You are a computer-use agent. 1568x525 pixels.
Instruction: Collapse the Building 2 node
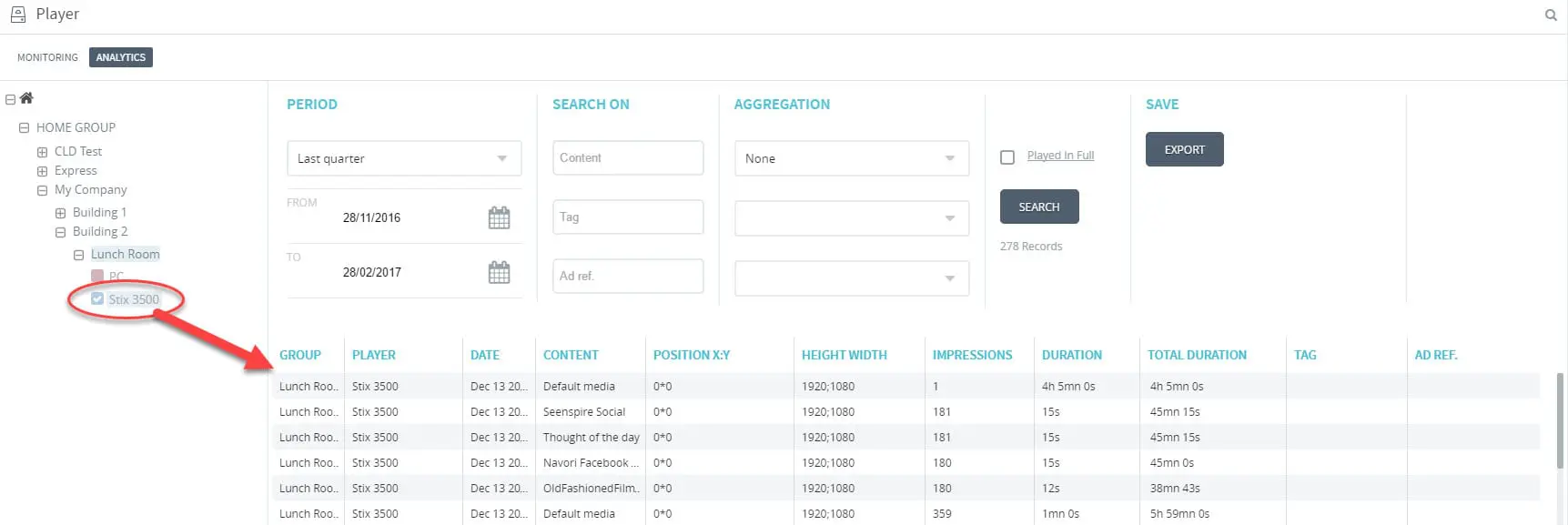pos(60,233)
